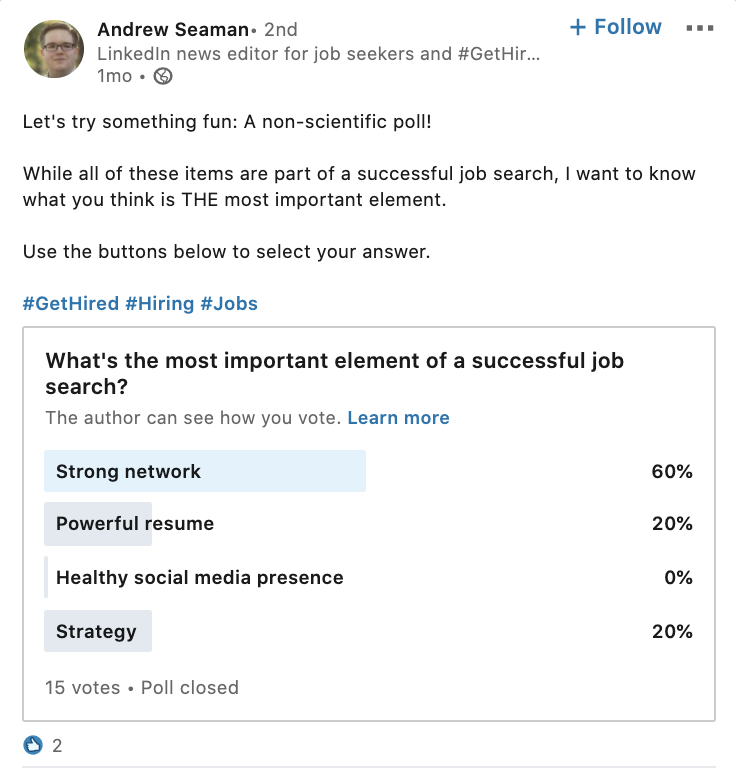Click the Learn more link in poll
Image resolution: width=736 pixels, height=768 pixels.
tap(398, 418)
